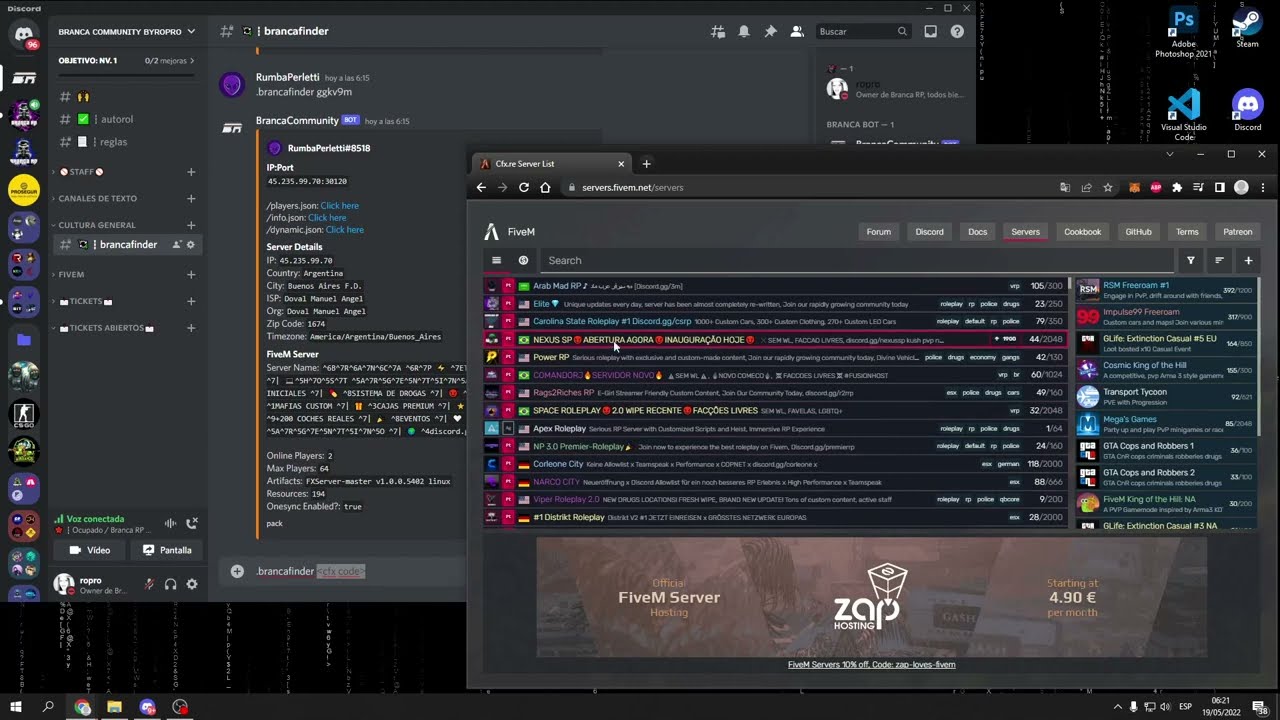This screenshot has height=720, width=1280.
Task: Open Discord inbox icon
Action: [x=931, y=31]
